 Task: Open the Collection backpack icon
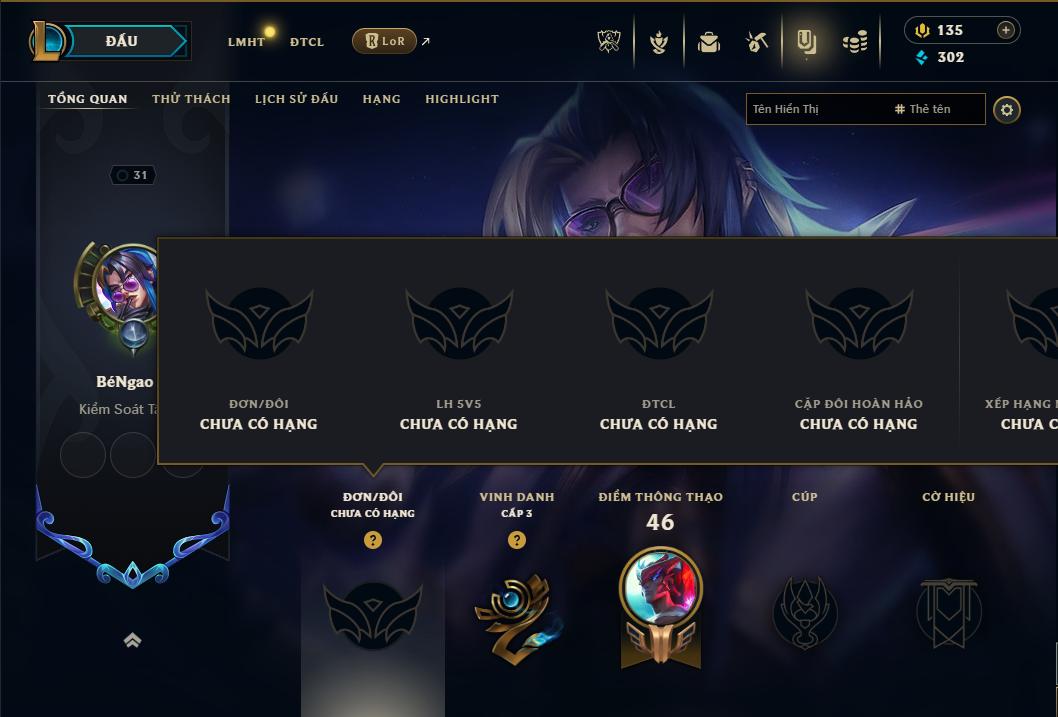[x=708, y=42]
